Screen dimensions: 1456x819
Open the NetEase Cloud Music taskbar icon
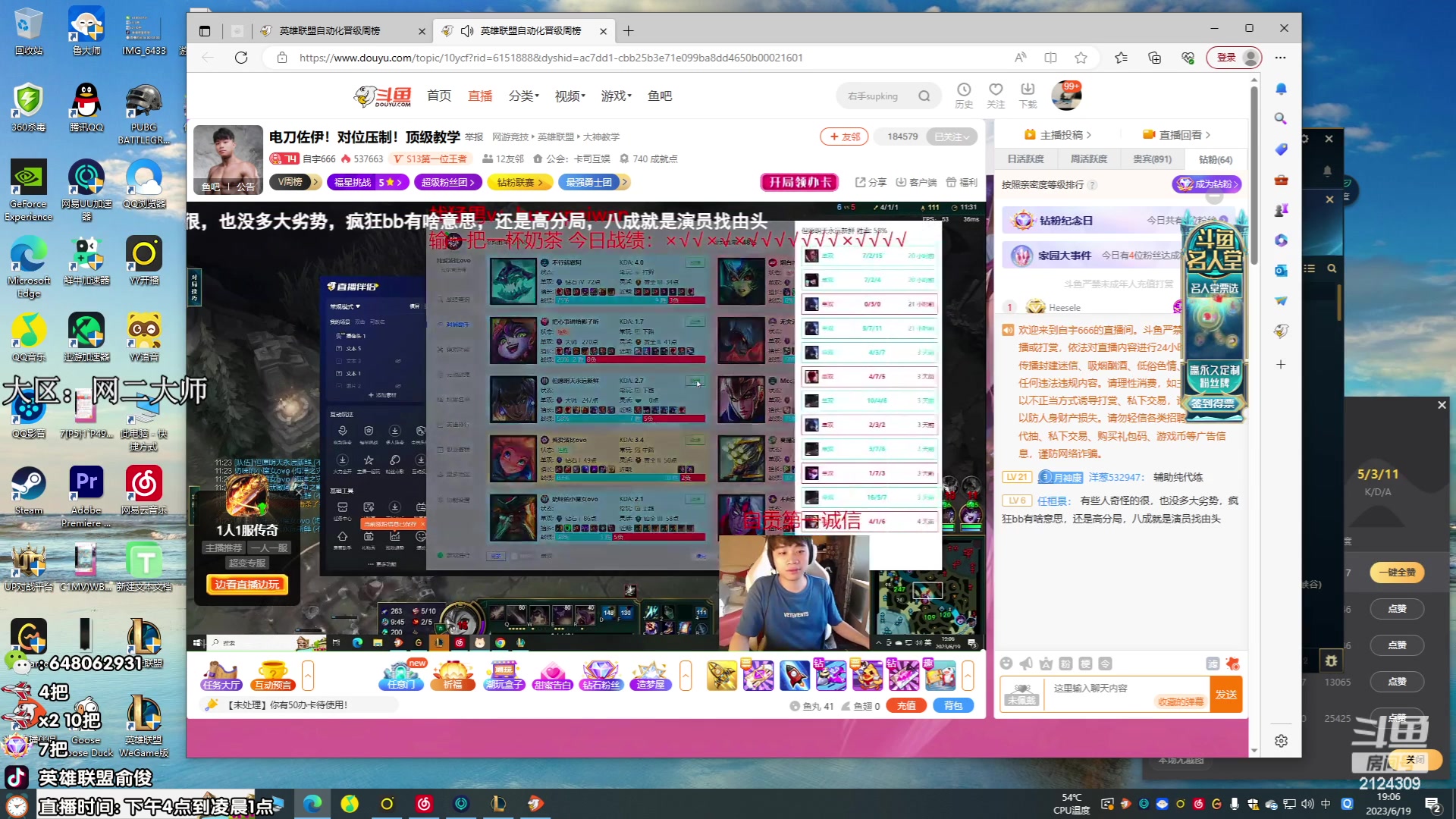coord(424,804)
